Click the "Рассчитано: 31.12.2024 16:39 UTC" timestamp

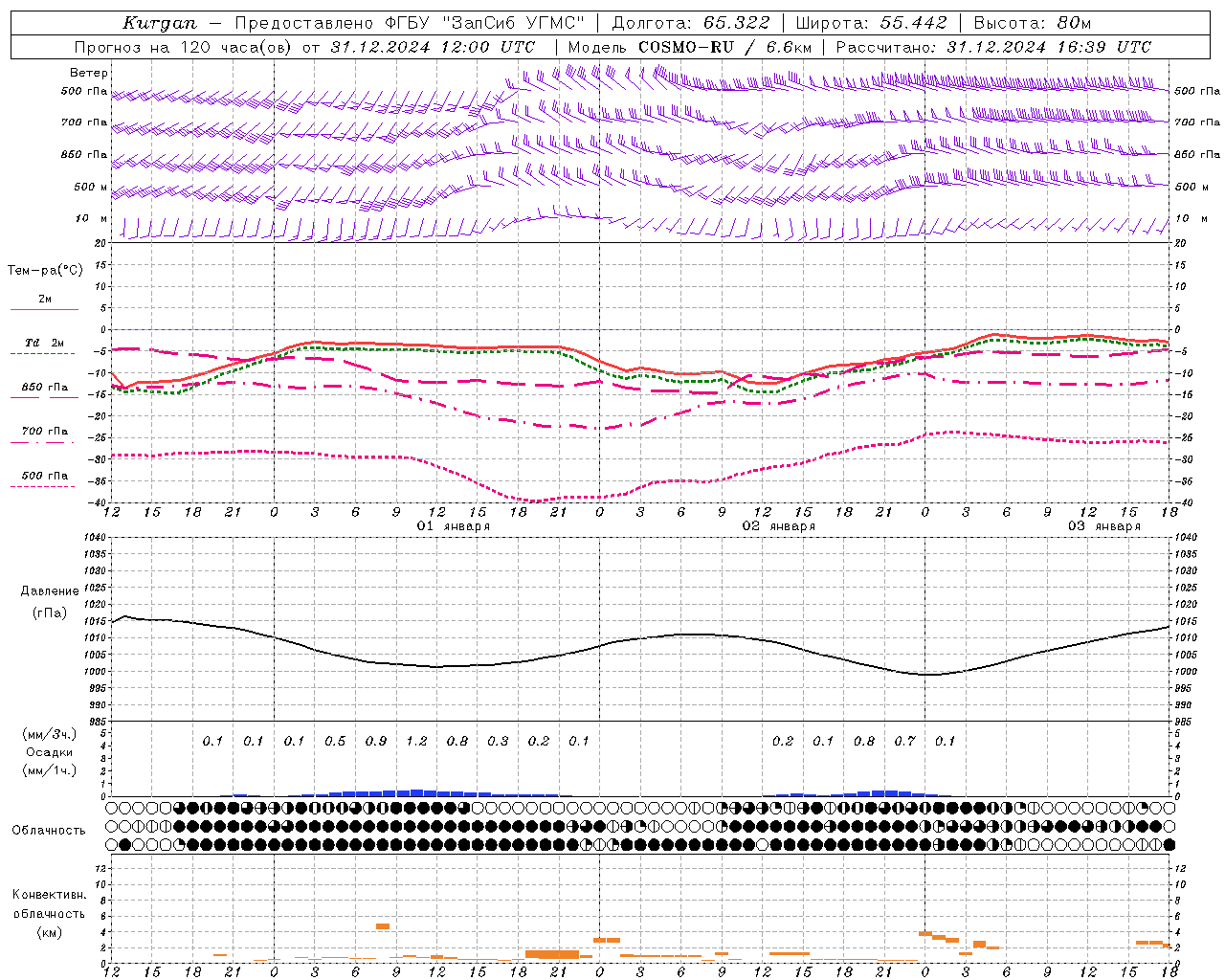[x=993, y=47]
